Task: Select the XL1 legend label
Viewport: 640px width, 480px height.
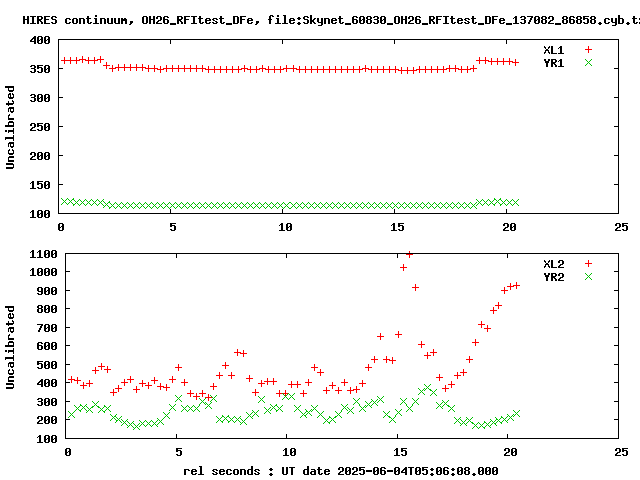Action: pos(553,49)
